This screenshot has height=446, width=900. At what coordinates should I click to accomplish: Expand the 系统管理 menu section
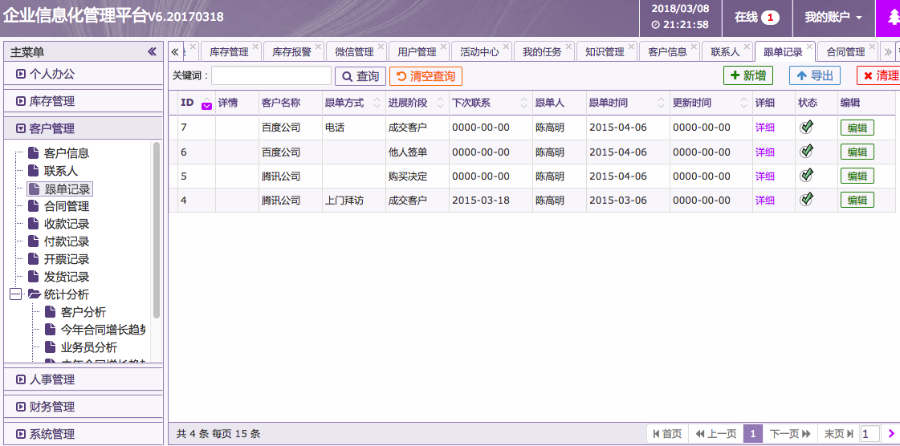(83, 434)
